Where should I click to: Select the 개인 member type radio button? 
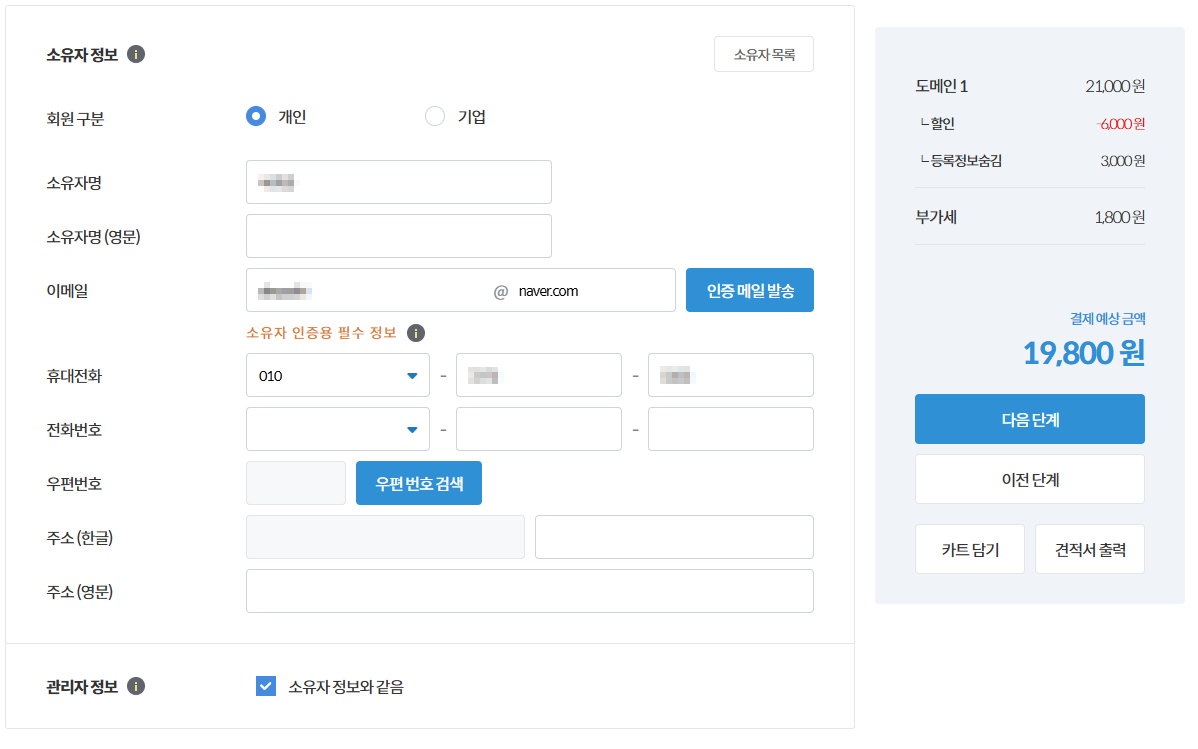click(x=256, y=116)
